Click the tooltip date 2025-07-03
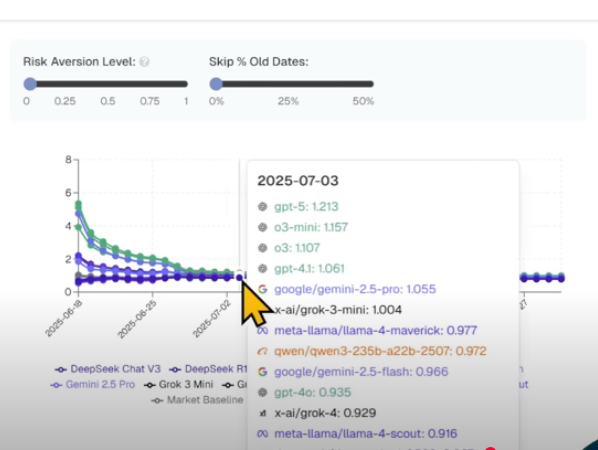The height and width of the screenshot is (450, 598). click(x=298, y=181)
